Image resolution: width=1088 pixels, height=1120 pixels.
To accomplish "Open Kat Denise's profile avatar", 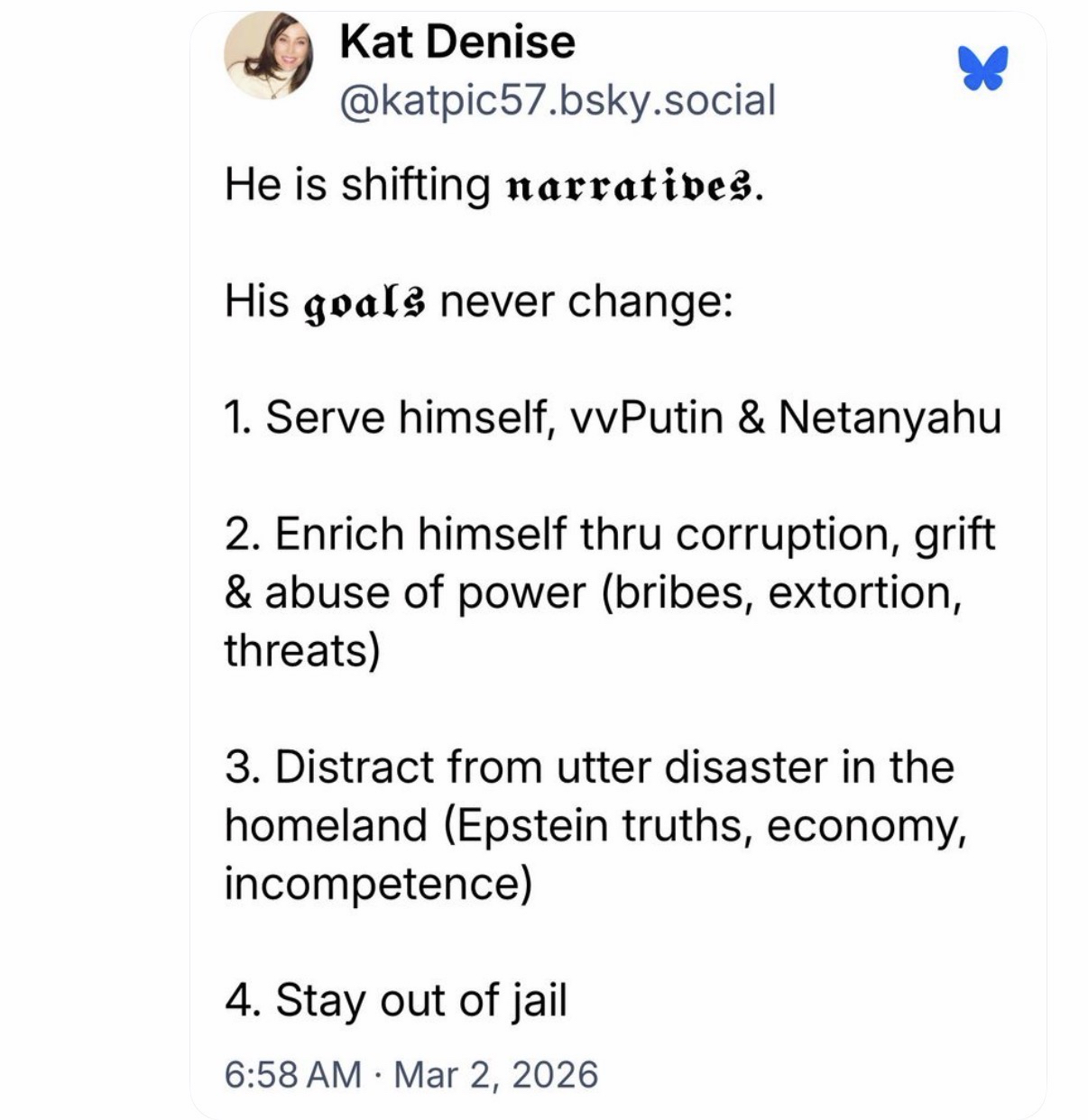I will tap(268, 56).
